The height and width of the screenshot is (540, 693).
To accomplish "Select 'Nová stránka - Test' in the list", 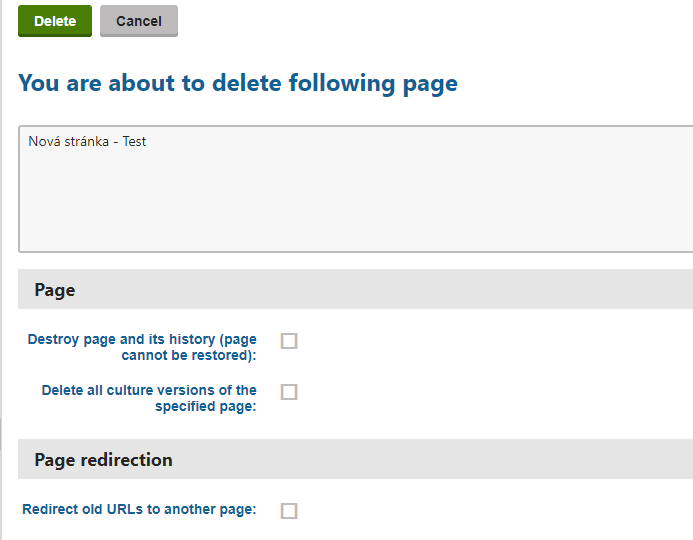I will (87, 142).
